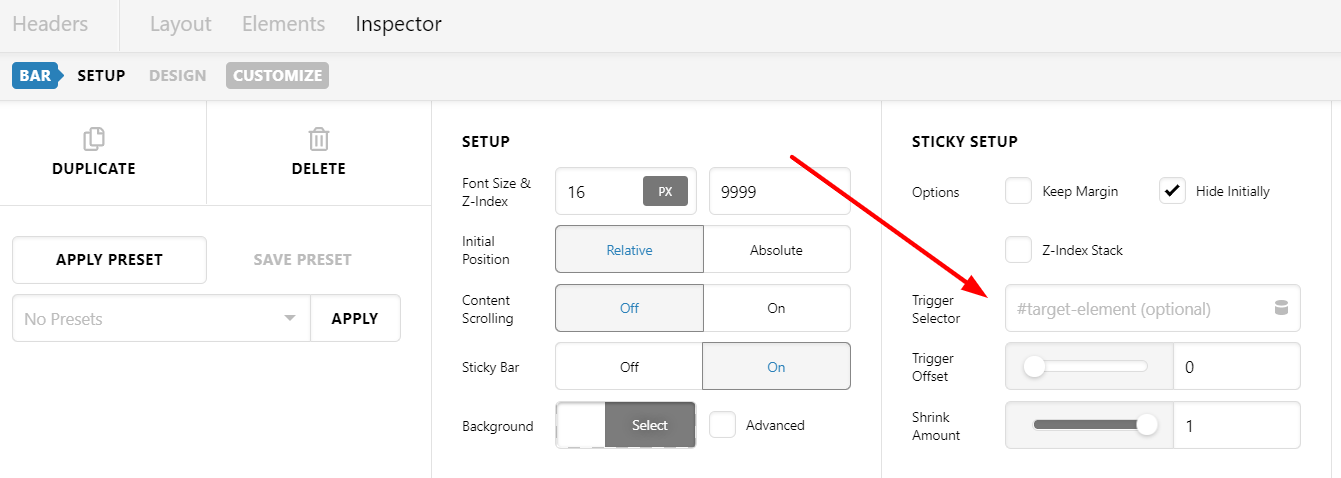Turn Content Scrolling Off
This screenshot has height=478, width=1341.
[629, 308]
